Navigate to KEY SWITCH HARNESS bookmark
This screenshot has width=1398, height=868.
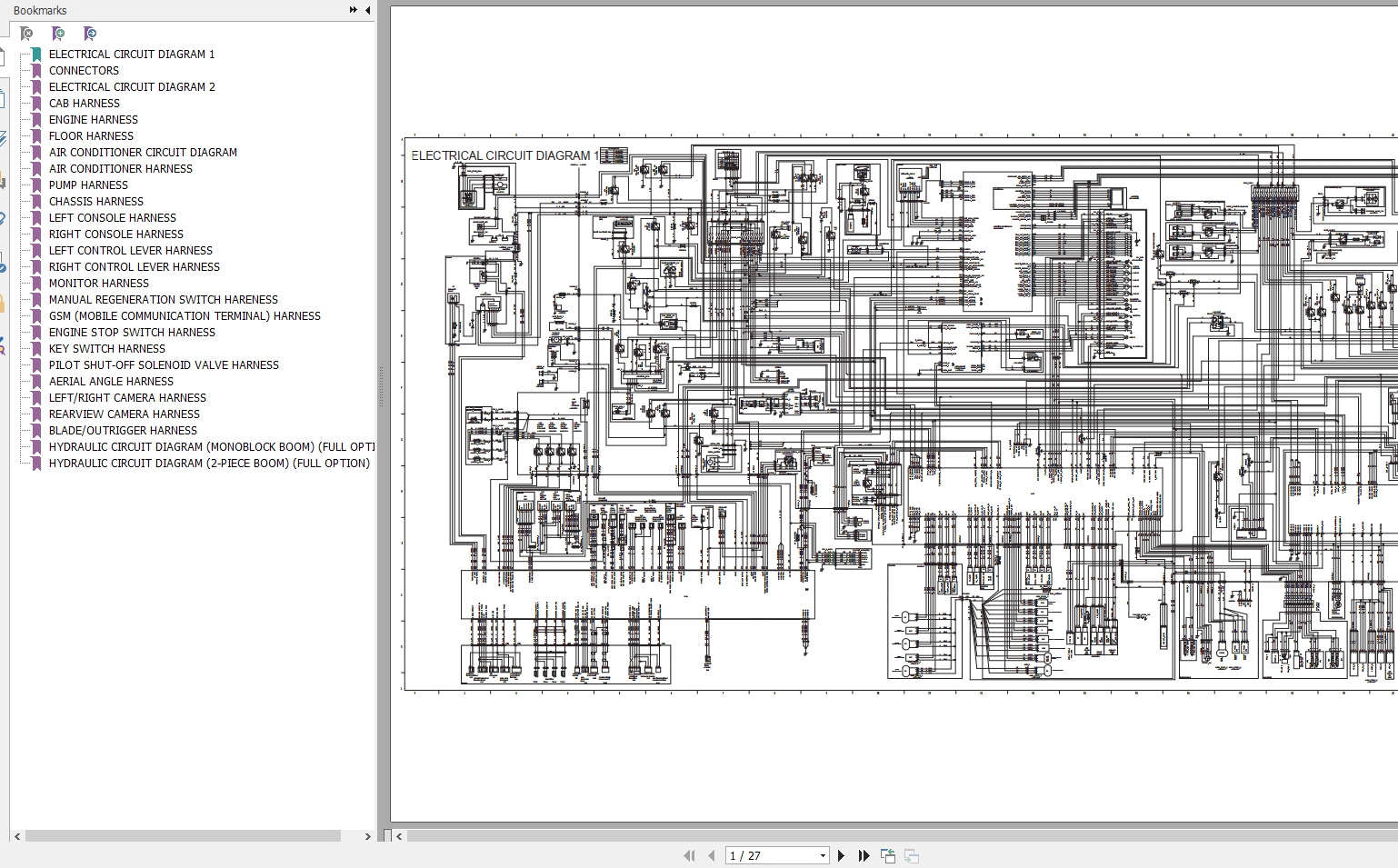coord(106,348)
